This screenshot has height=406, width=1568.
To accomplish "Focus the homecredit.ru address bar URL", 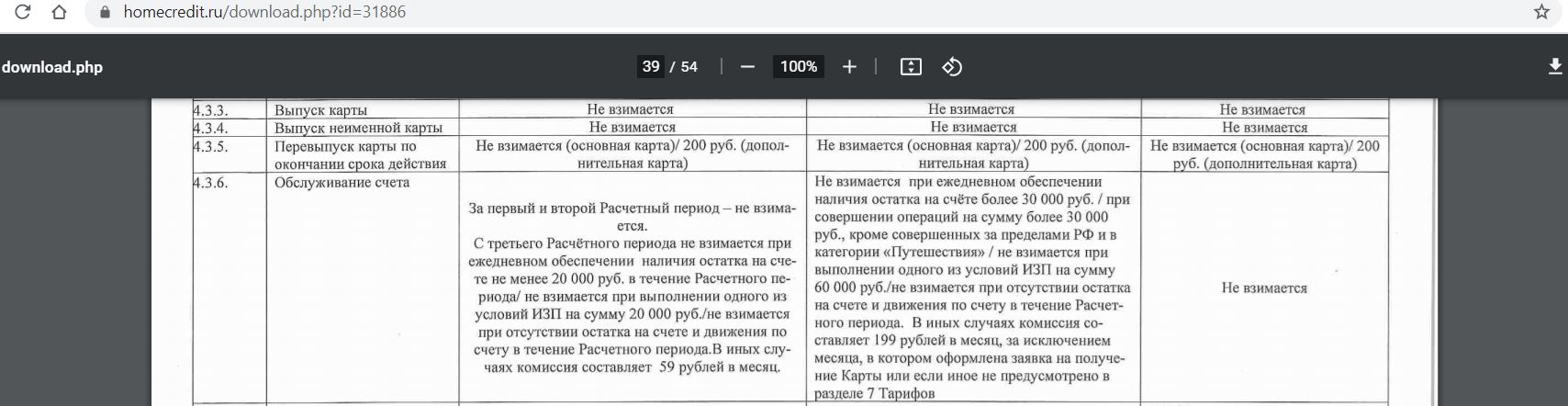I will pyautogui.click(x=264, y=13).
